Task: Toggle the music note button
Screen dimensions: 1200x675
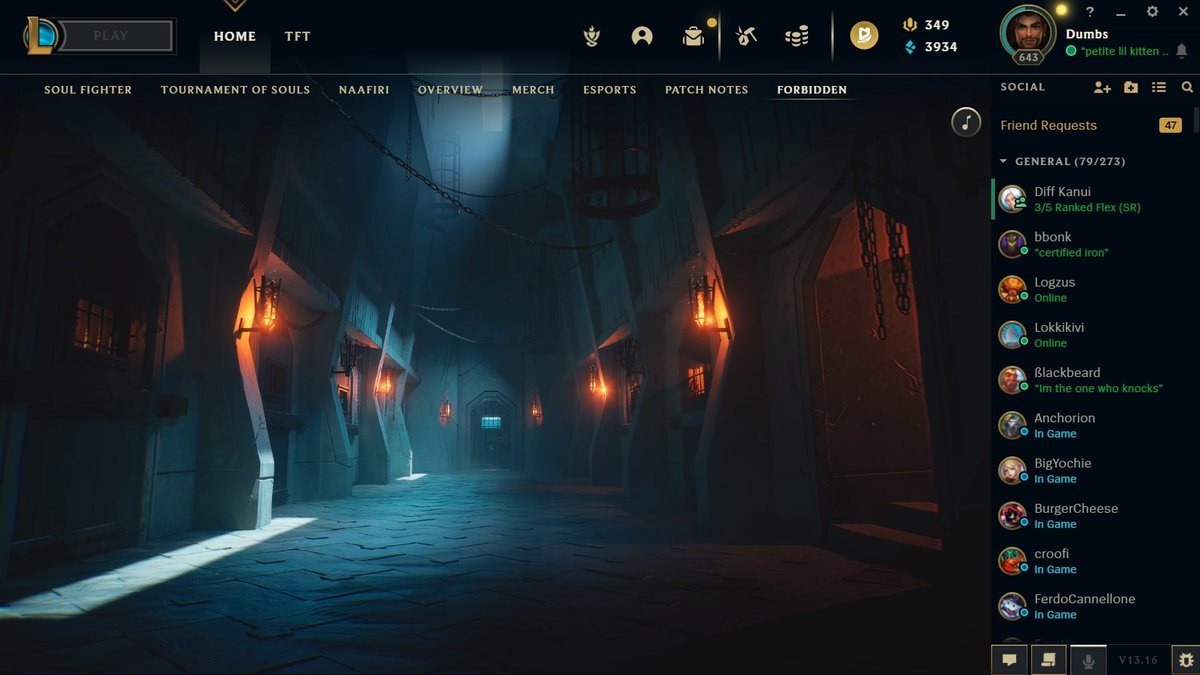Action: (x=965, y=122)
